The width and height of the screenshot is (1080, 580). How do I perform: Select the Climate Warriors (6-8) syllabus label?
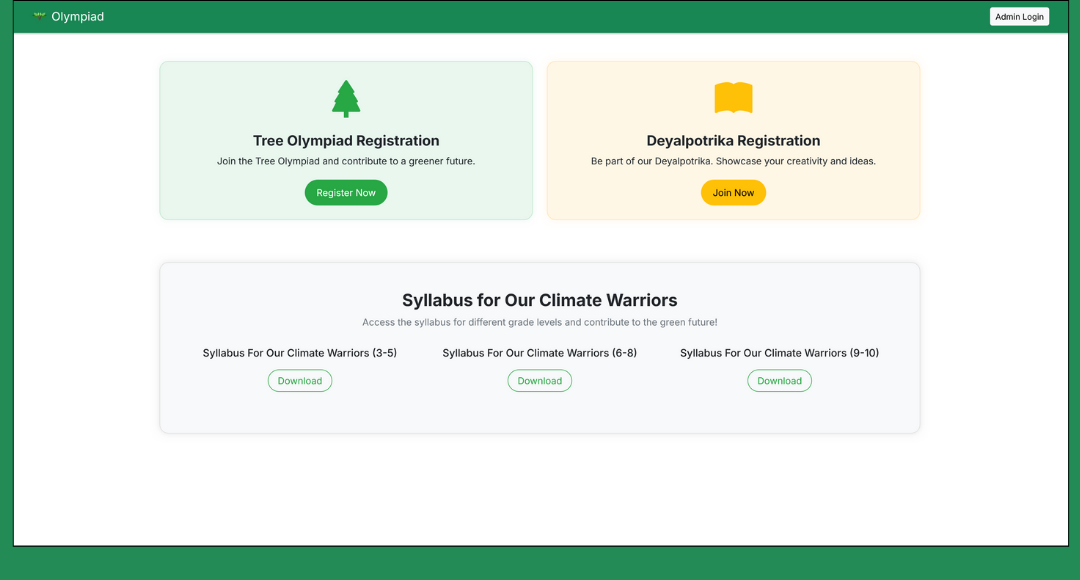point(539,353)
